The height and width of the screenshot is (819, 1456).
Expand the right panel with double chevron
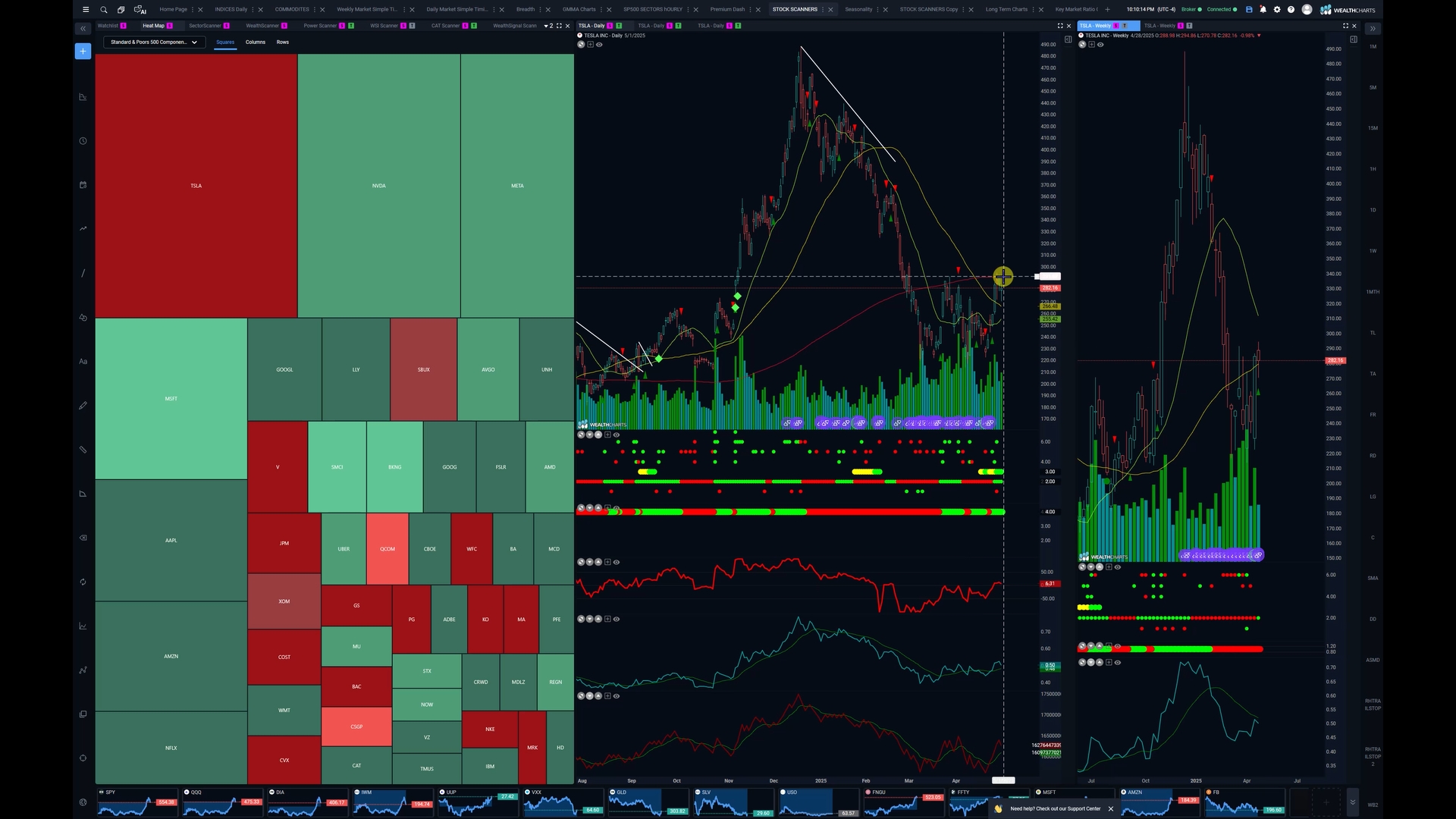click(1373, 28)
